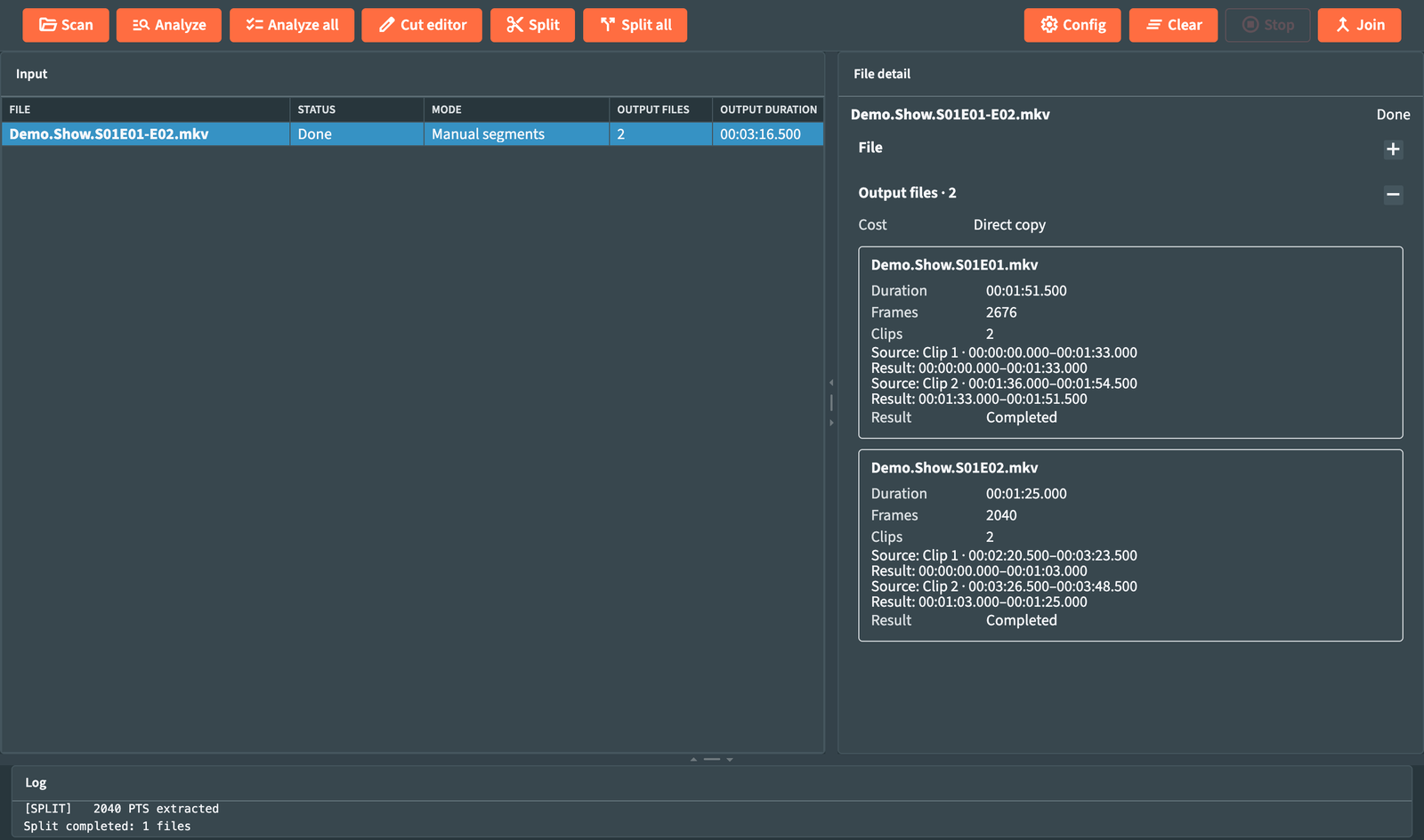Start Analyze all
The height and width of the screenshot is (840, 1424).
tap(292, 25)
